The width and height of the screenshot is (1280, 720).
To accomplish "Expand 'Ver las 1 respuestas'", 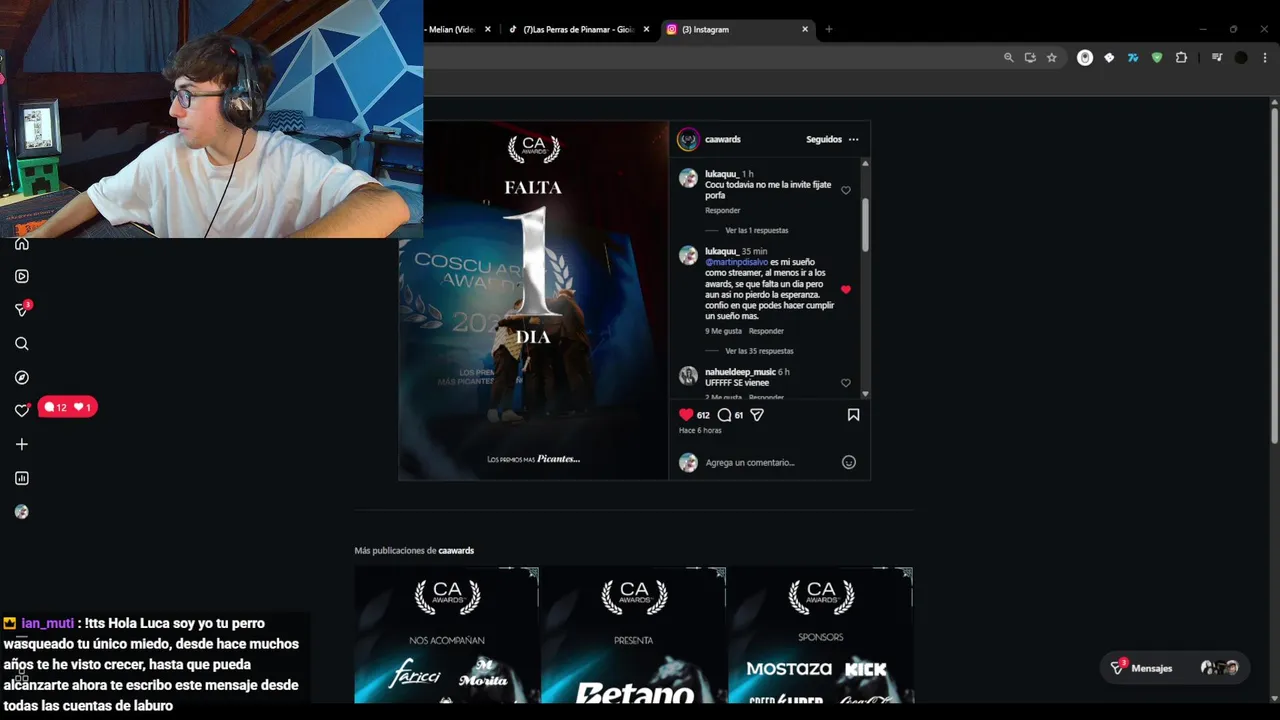I will tap(757, 231).
